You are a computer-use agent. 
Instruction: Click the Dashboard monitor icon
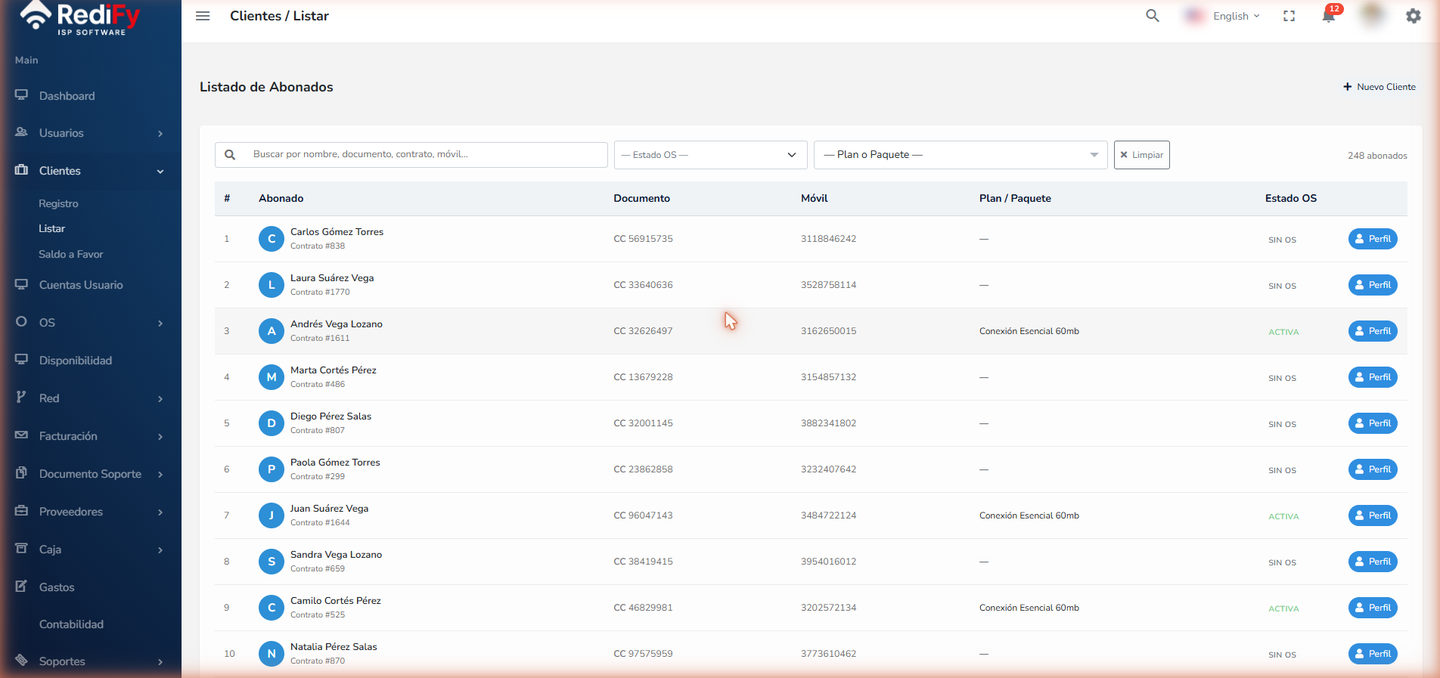tap(21, 95)
